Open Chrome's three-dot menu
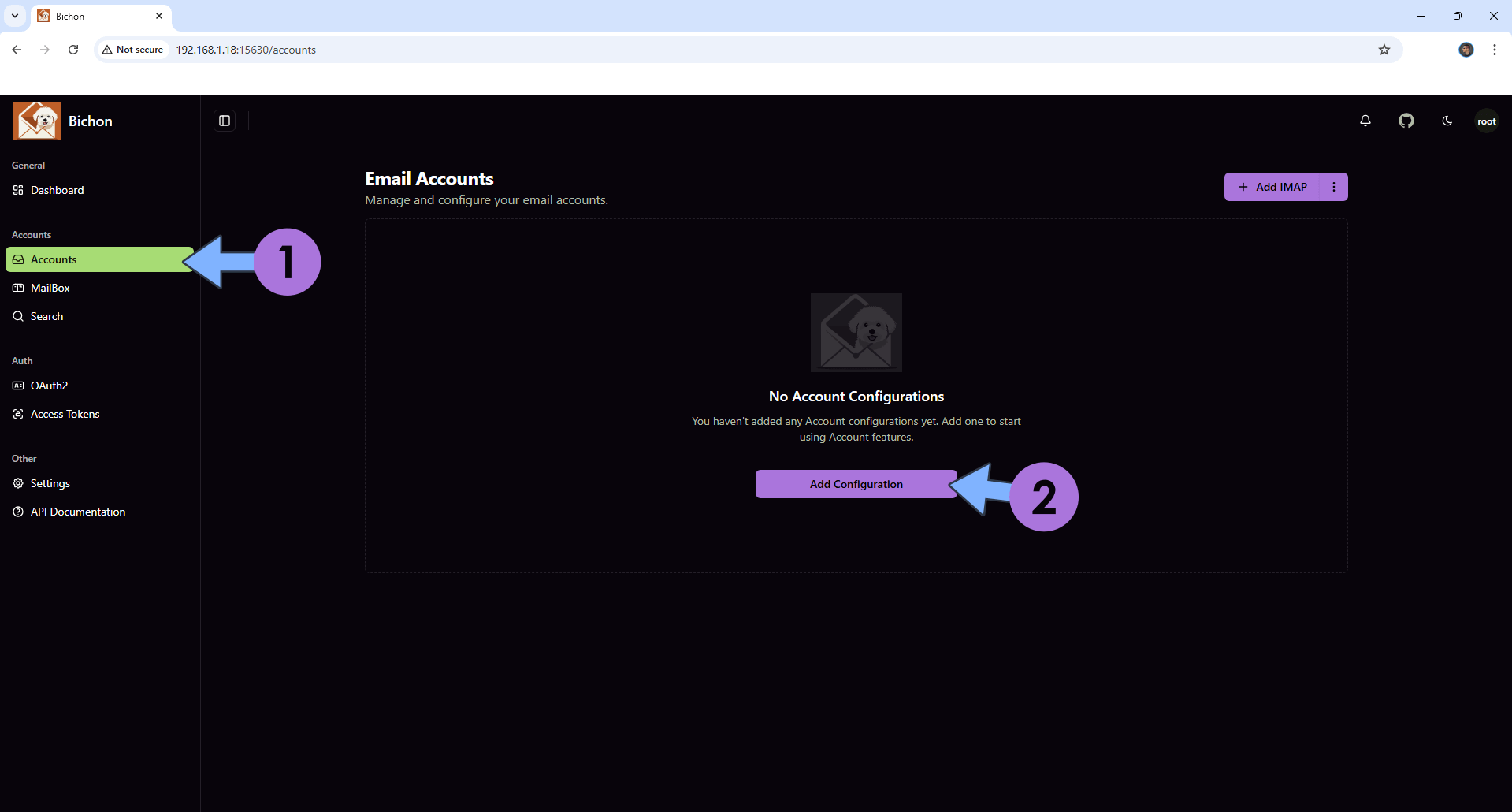The height and width of the screenshot is (812, 1512). (x=1494, y=50)
